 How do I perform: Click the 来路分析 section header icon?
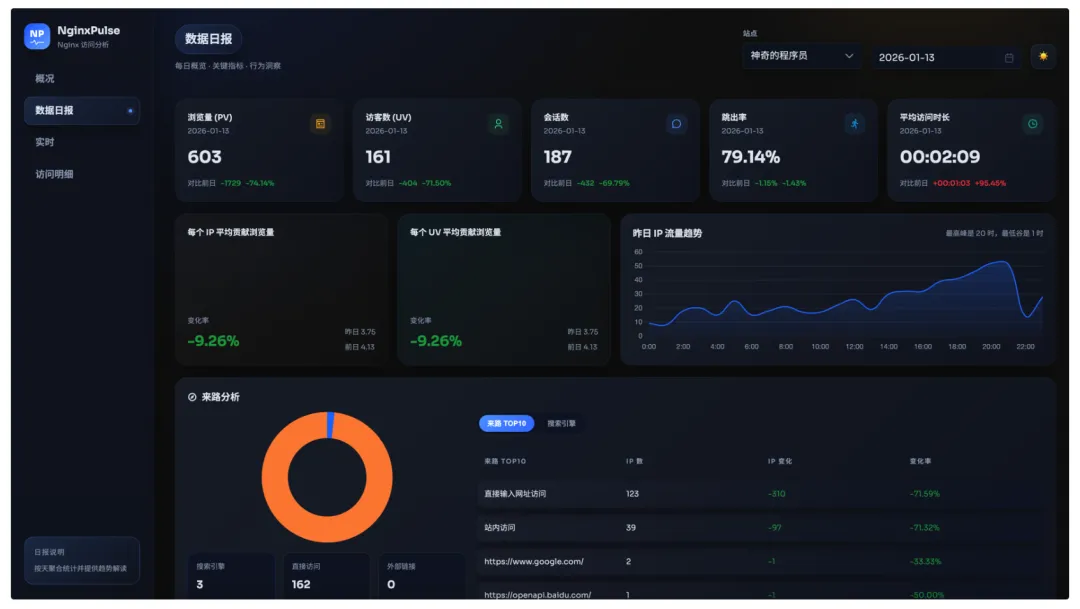(192, 397)
